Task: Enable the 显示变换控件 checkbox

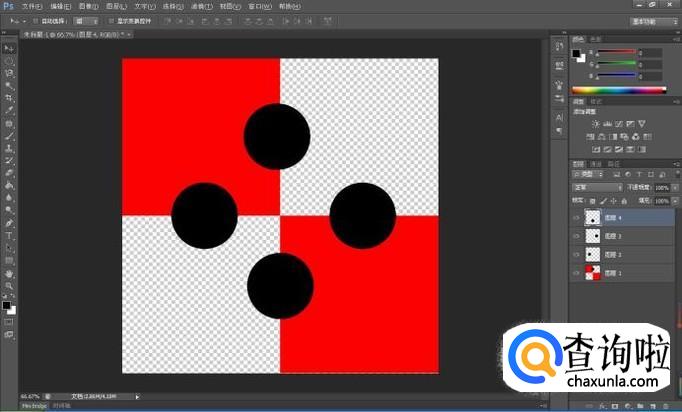Action: [111, 20]
